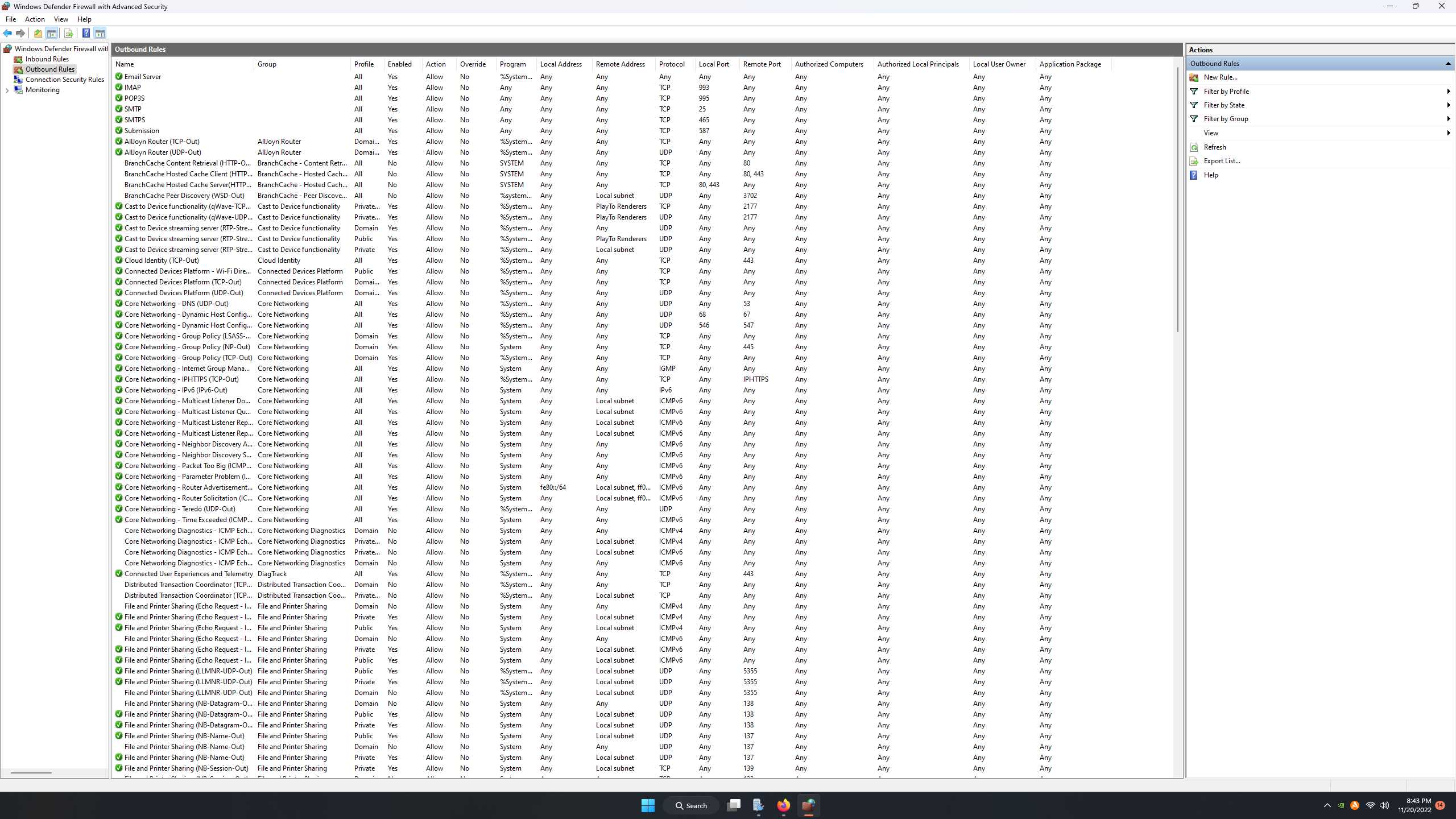Open the Action menu
This screenshot has height=819, width=1456.
[35, 19]
